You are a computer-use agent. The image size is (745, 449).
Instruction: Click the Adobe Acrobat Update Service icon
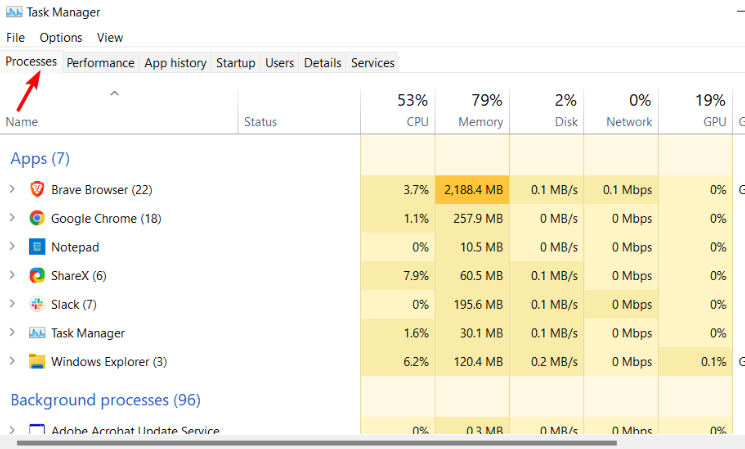point(37,429)
